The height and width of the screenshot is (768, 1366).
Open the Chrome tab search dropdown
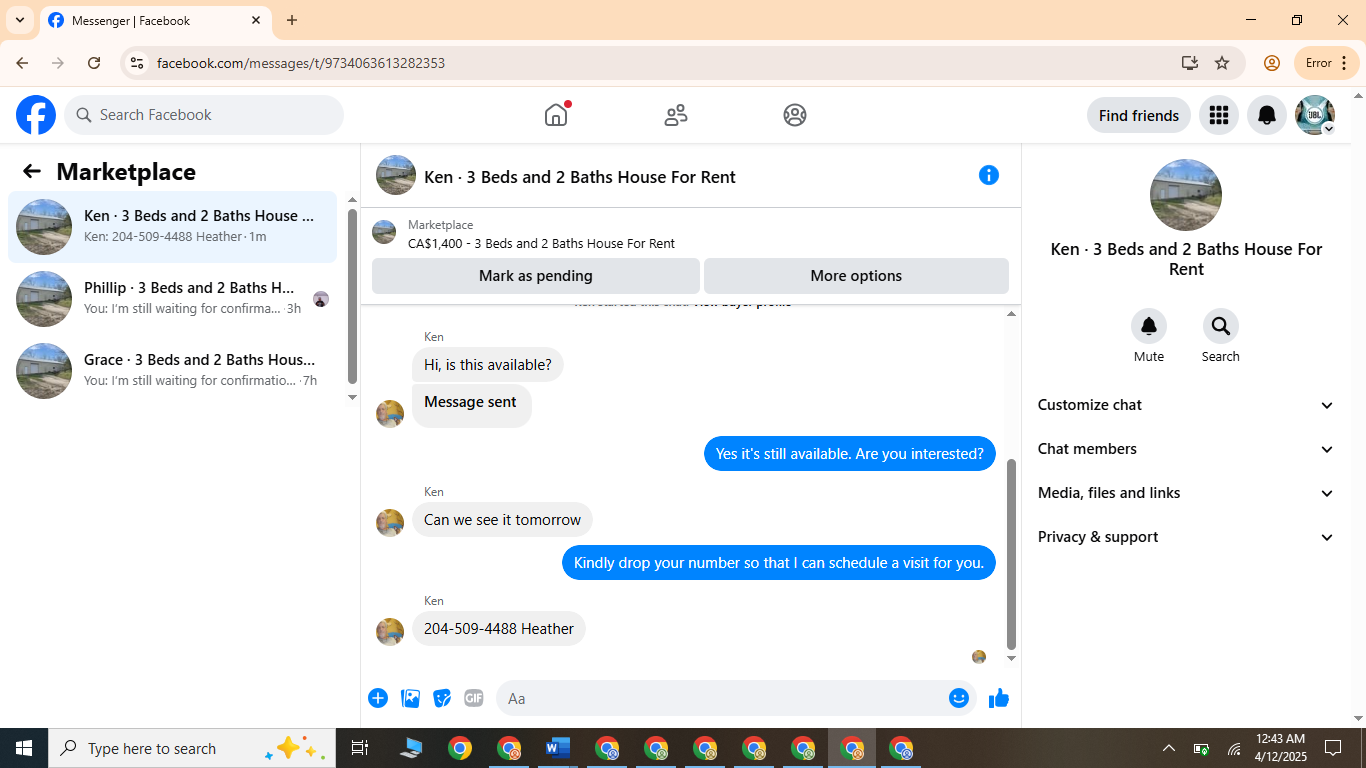pyautogui.click(x=20, y=20)
